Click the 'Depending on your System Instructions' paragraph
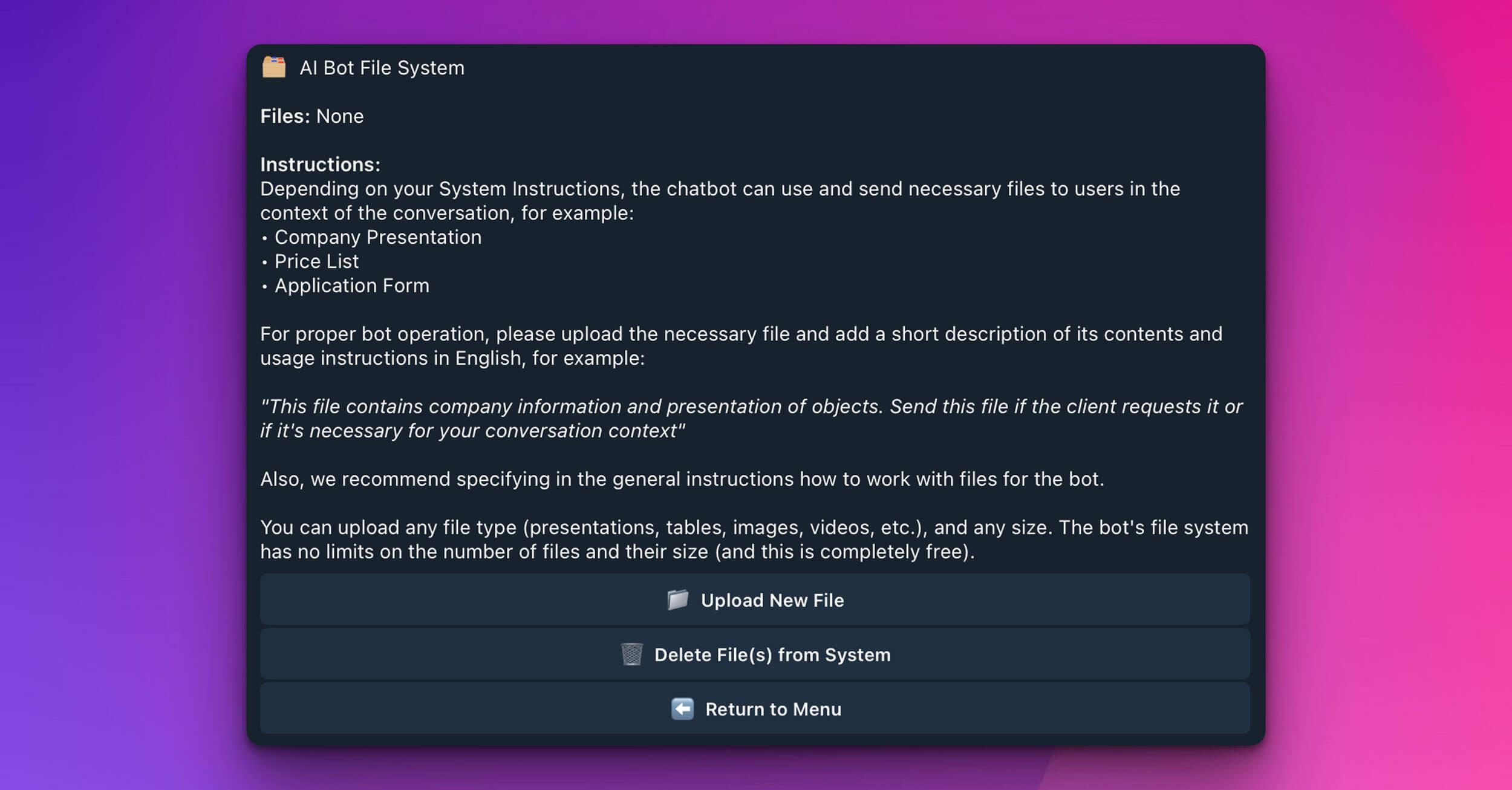 720,201
